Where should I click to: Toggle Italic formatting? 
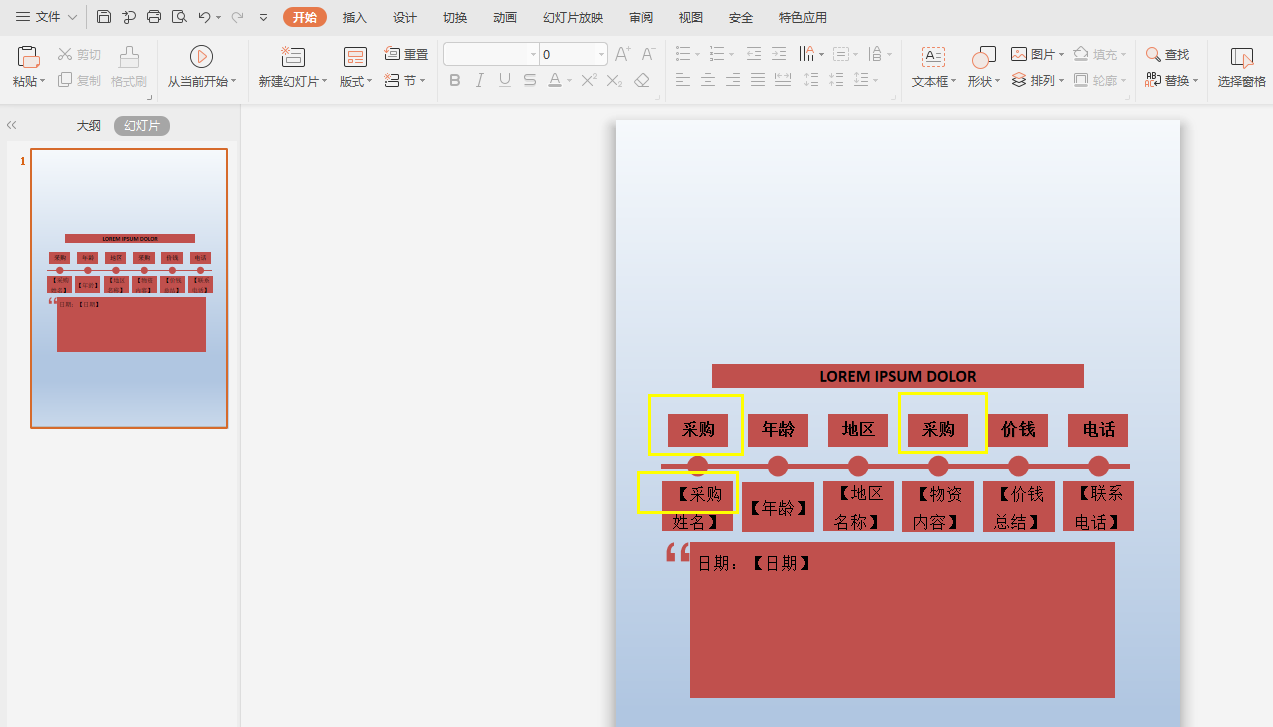point(480,80)
